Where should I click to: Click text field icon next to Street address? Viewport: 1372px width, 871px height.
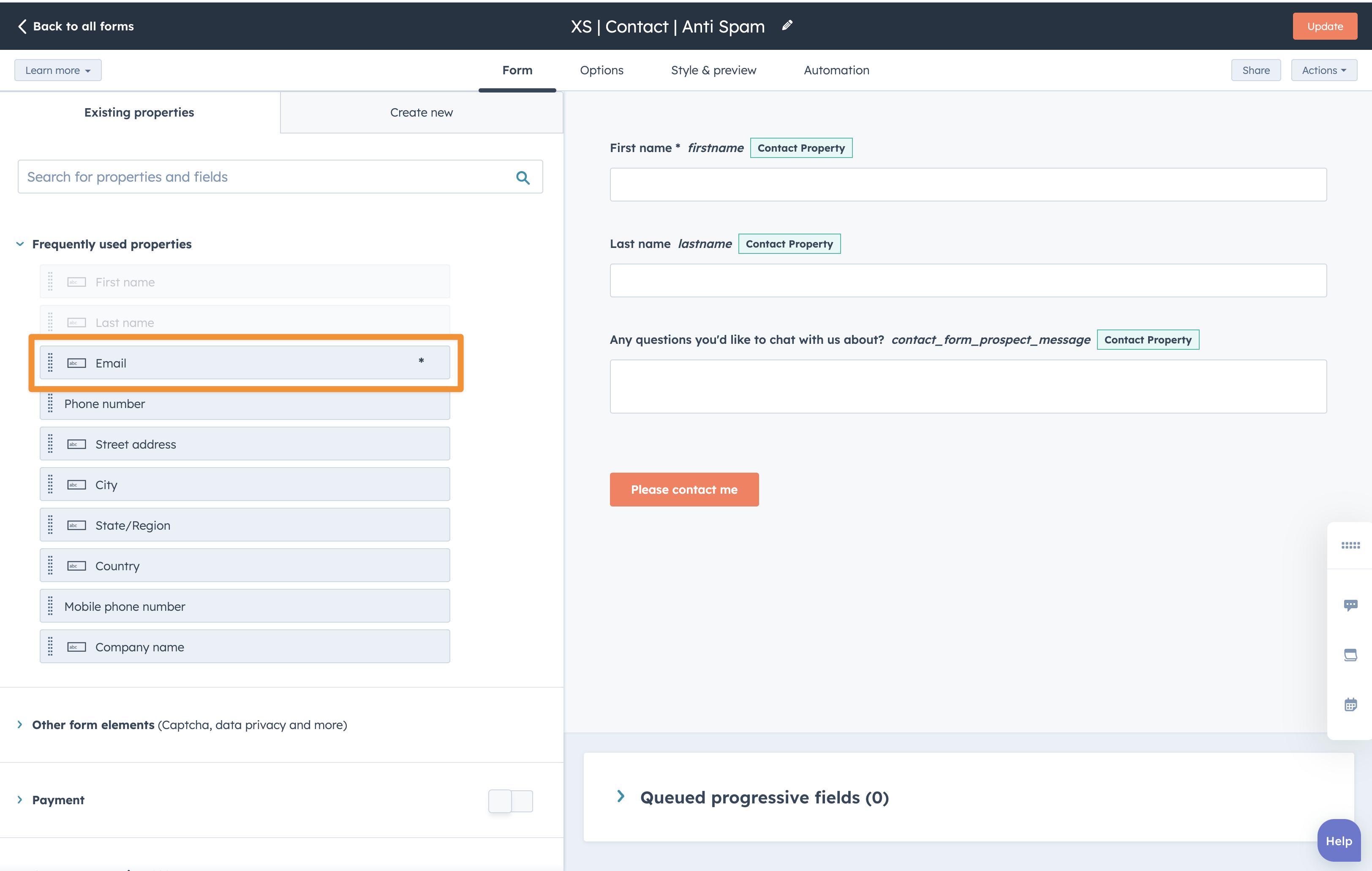click(76, 444)
